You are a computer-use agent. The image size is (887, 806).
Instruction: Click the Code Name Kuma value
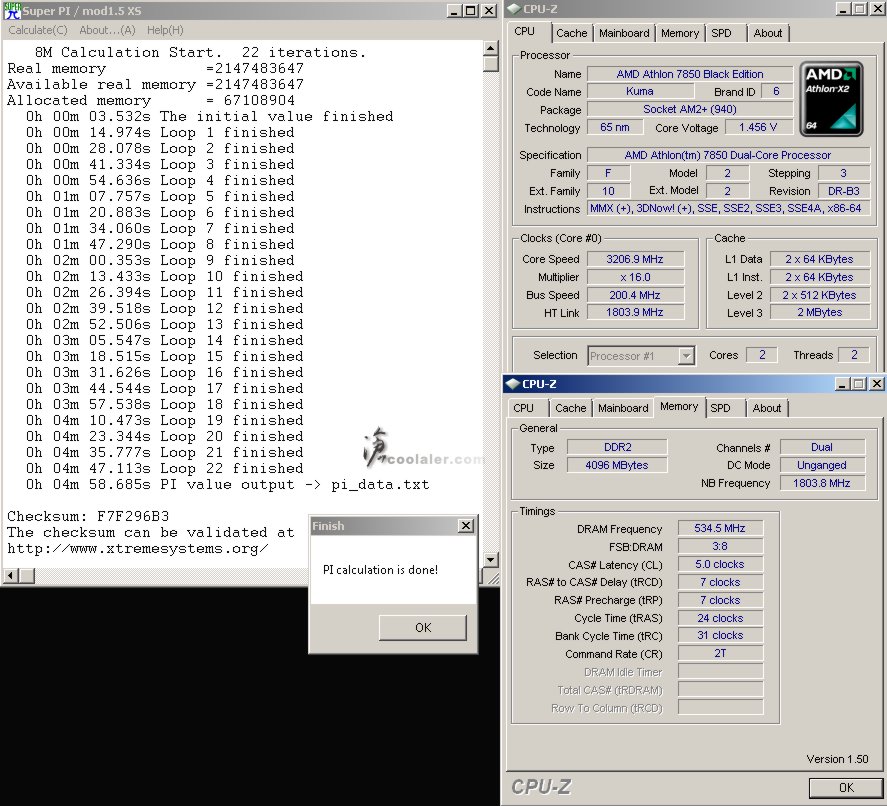click(x=640, y=91)
